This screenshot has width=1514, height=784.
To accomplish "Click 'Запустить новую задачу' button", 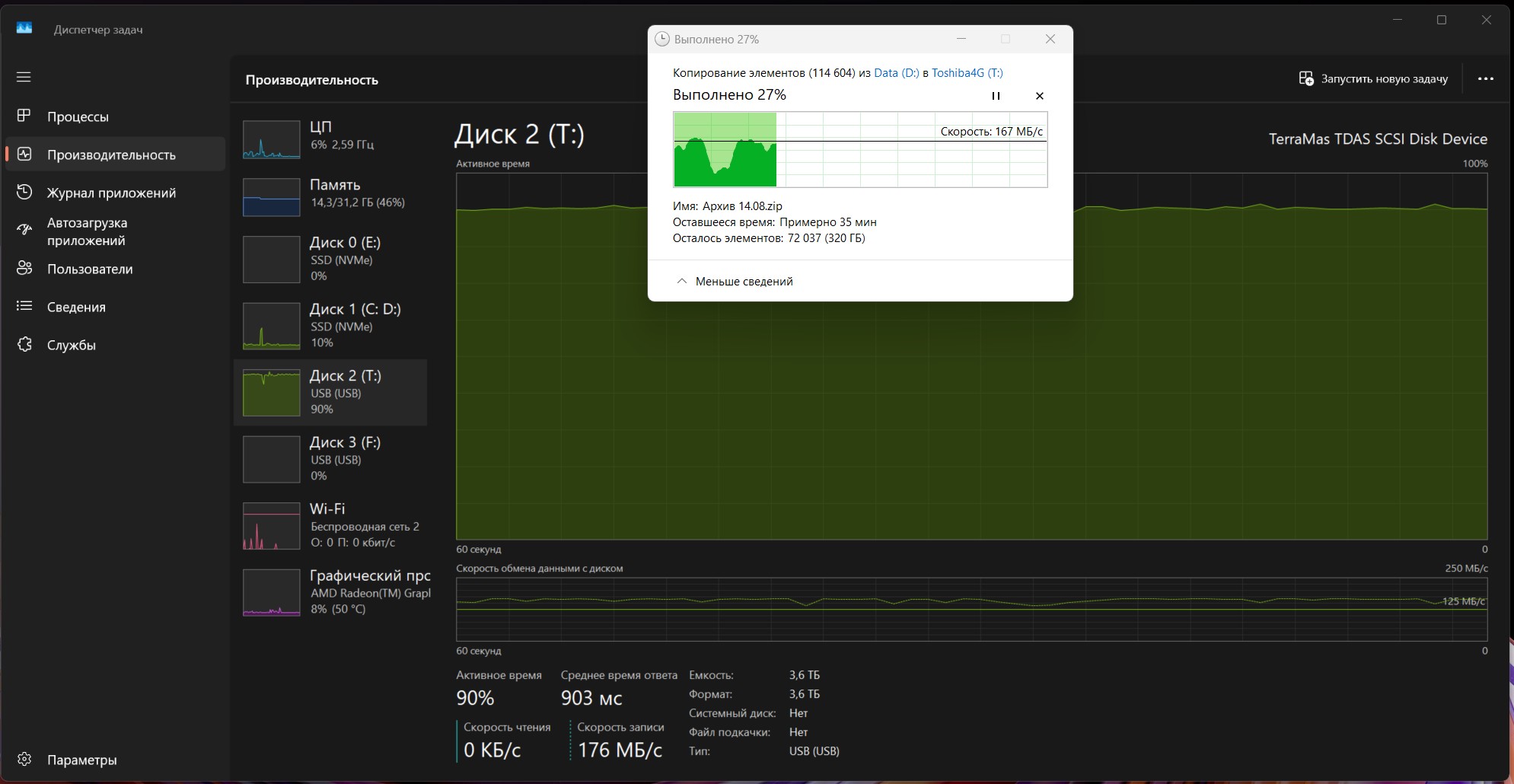I will click(1373, 78).
